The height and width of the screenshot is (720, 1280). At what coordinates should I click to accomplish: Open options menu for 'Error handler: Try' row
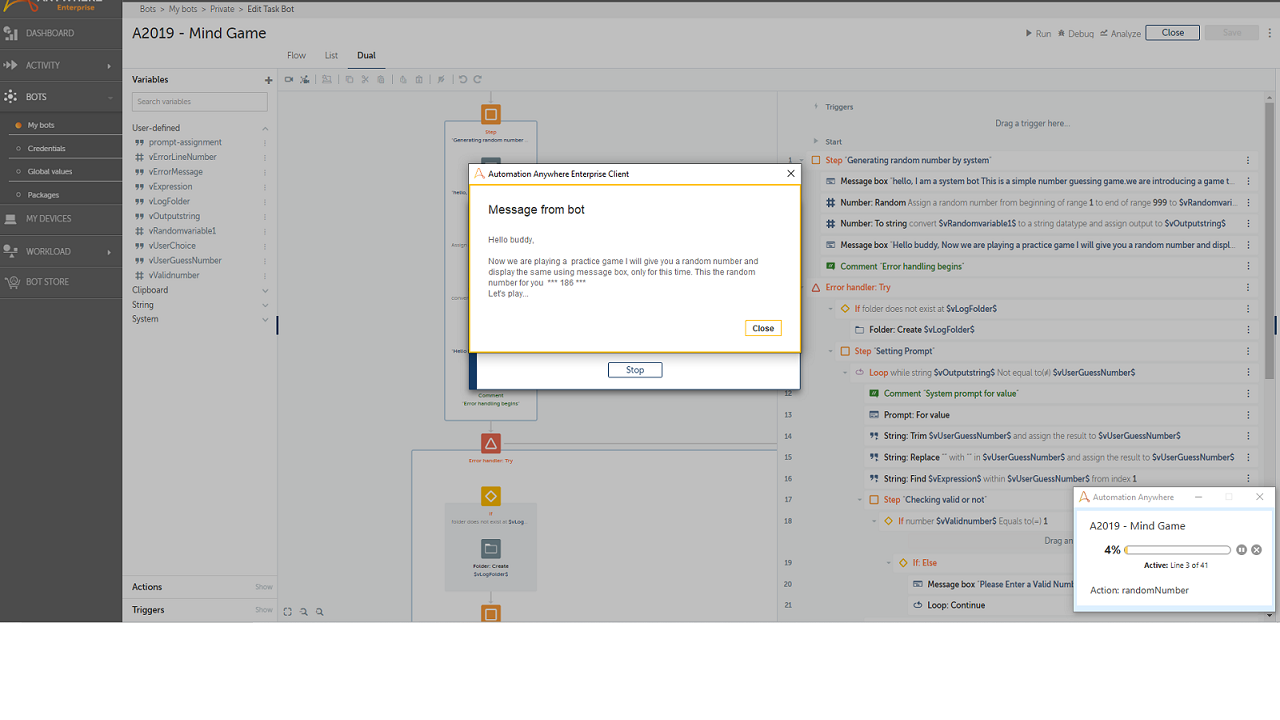coord(1248,288)
